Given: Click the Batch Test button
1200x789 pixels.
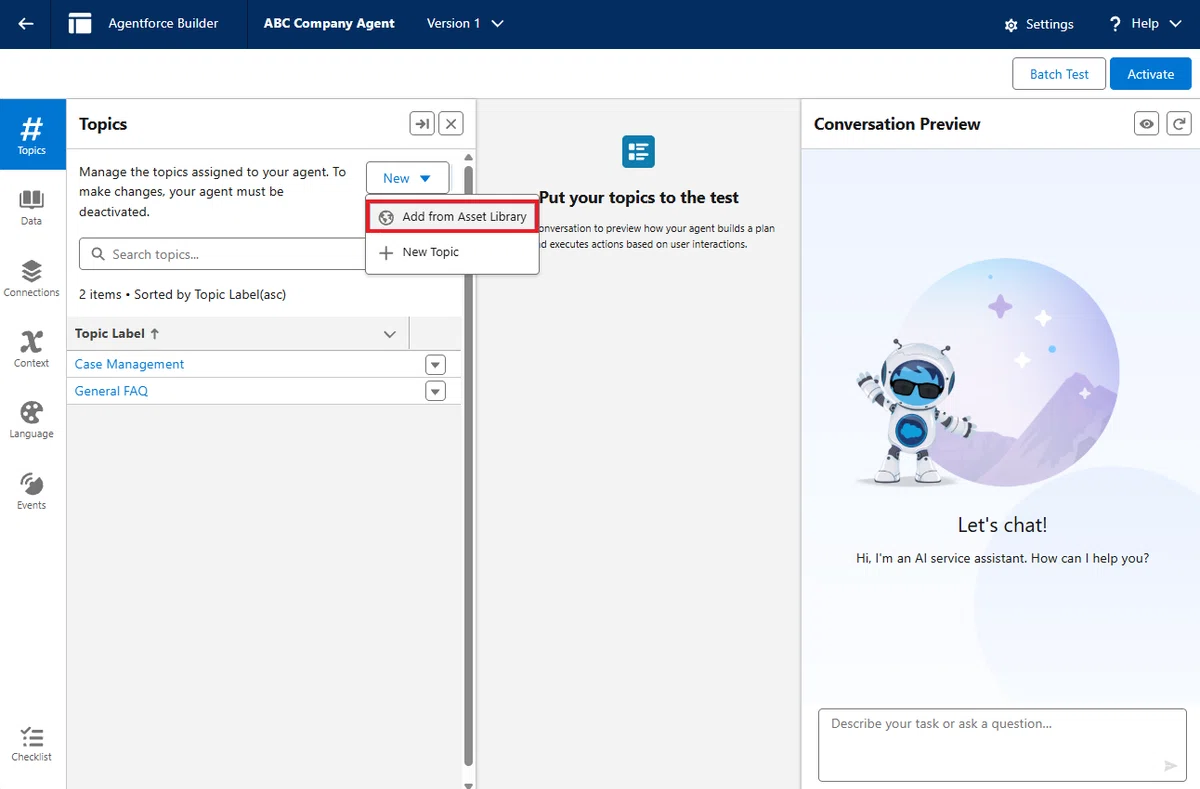Looking at the screenshot, I should pyautogui.click(x=1059, y=74).
